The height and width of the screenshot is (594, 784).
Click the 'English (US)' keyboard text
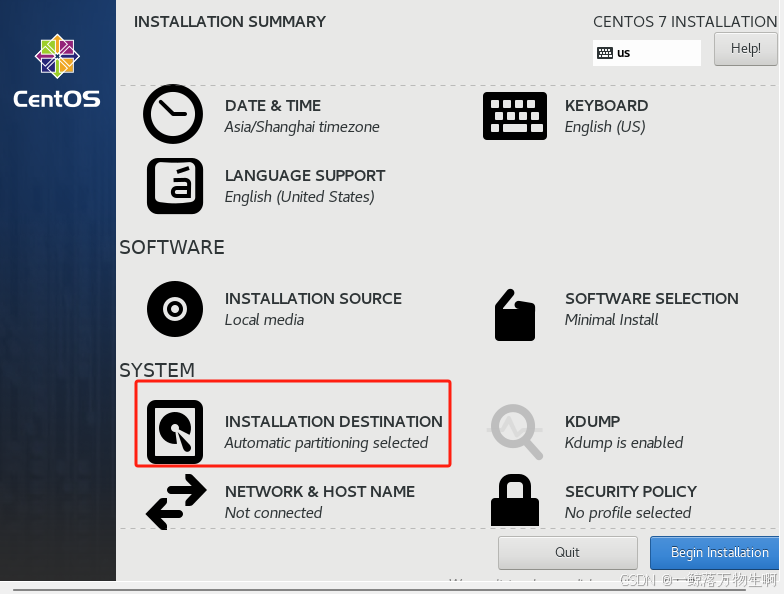(605, 127)
